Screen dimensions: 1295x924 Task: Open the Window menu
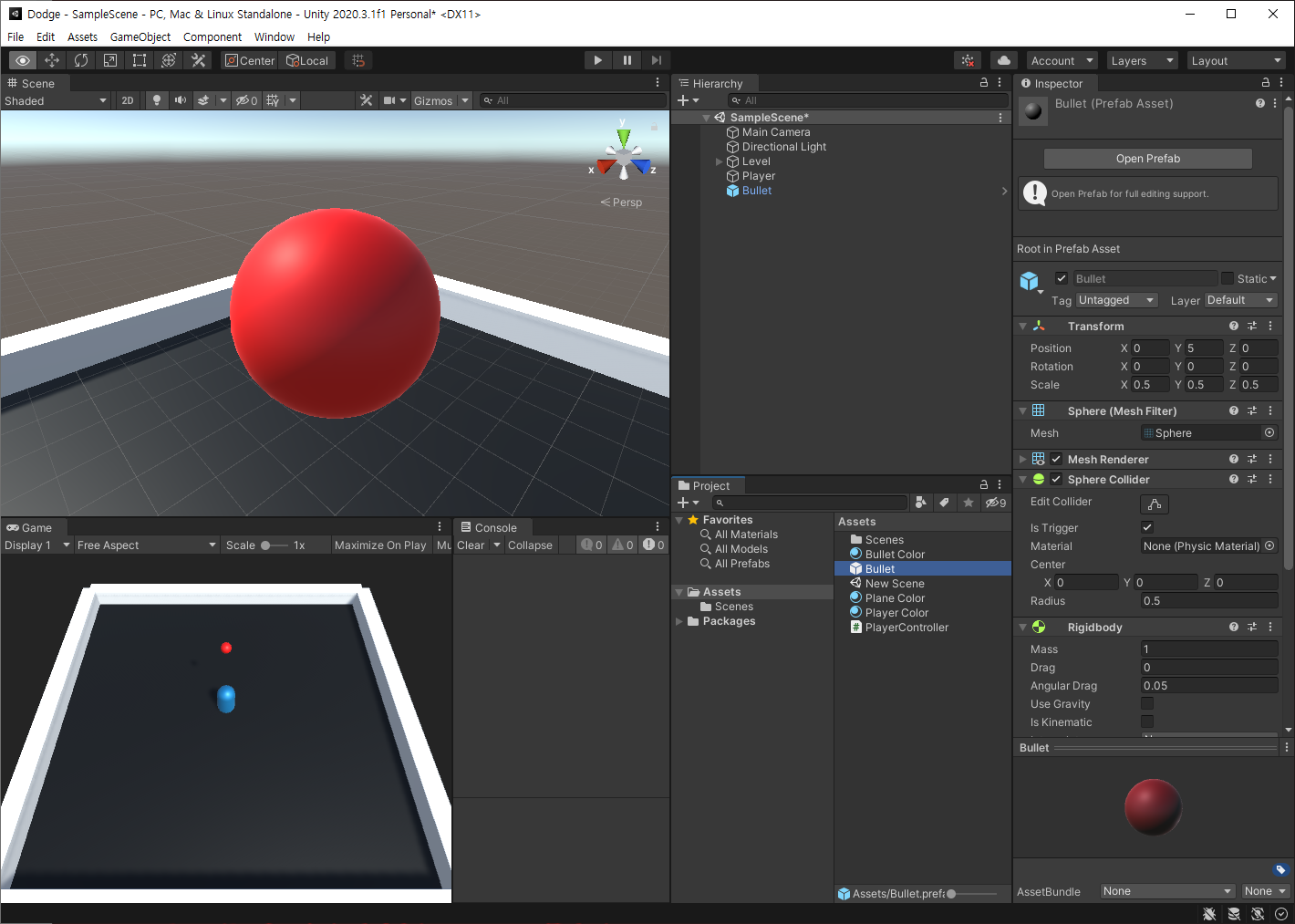(275, 36)
